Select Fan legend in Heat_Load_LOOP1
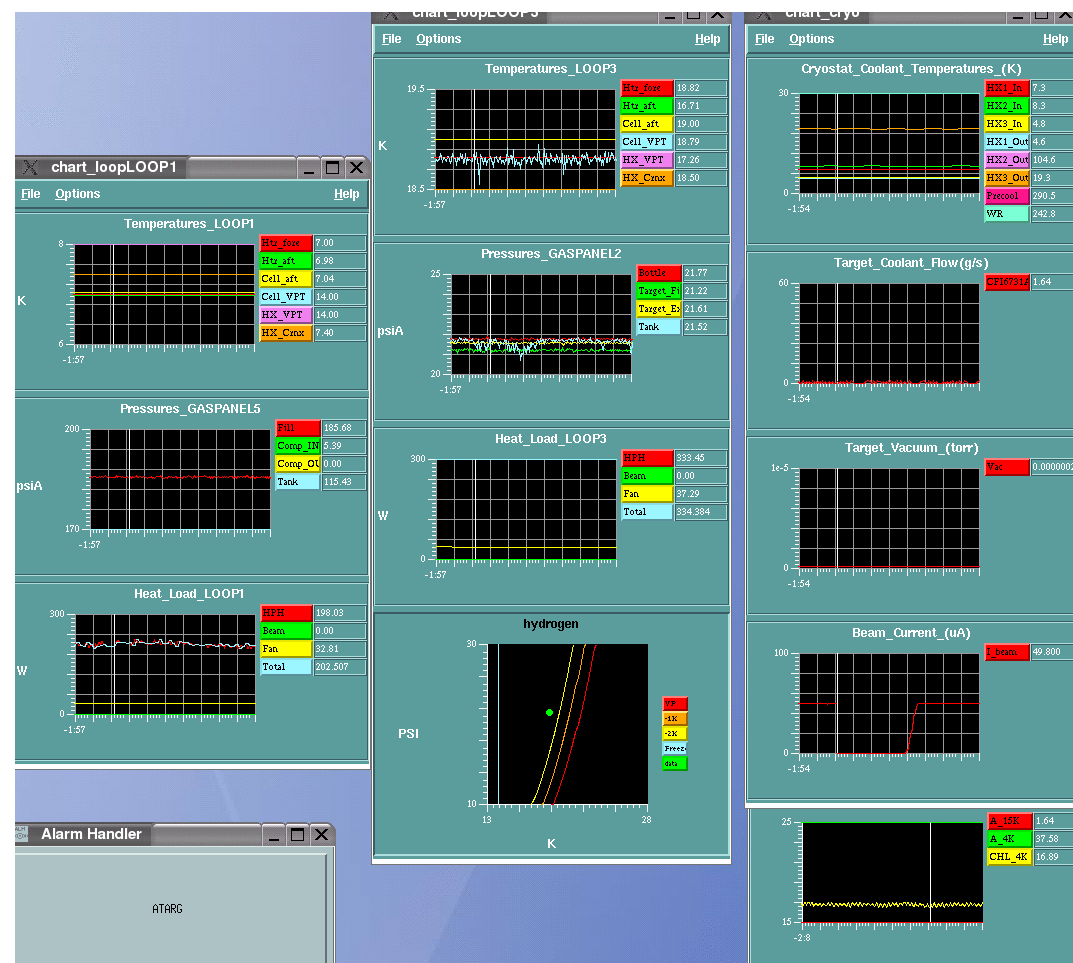The width and height of the screenshot is (1073, 963). click(x=286, y=649)
